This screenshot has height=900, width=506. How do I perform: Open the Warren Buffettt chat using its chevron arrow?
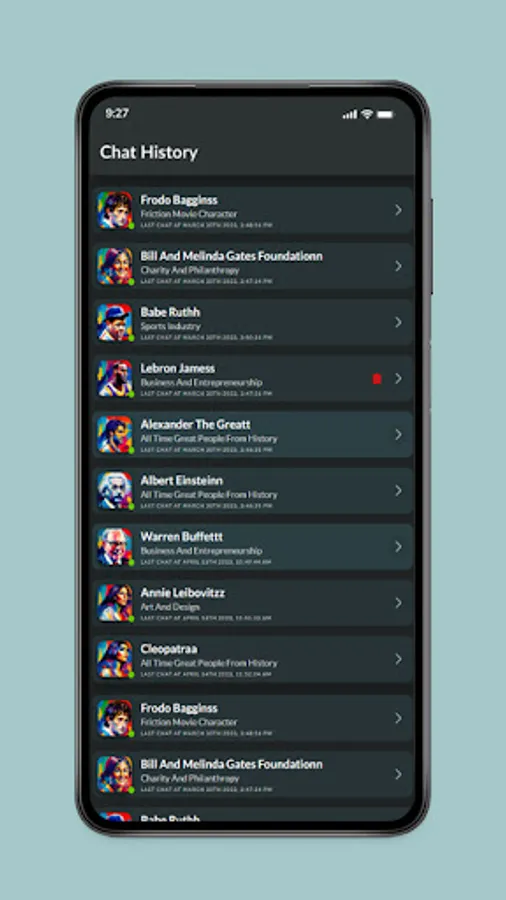(398, 547)
